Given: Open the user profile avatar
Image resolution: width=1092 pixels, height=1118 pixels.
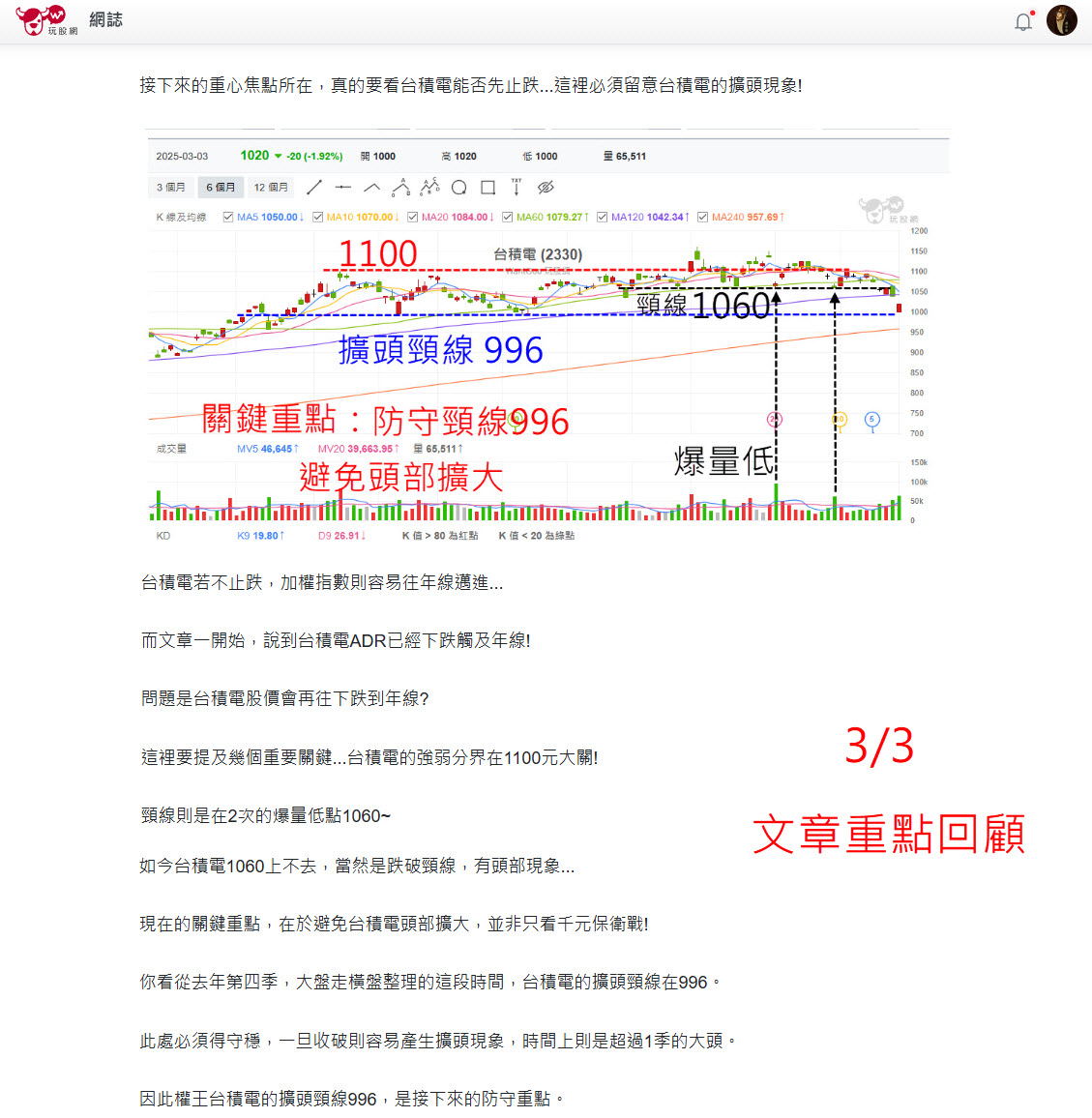Looking at the screenshot, I should pyautogui.click(x=1062, y=19).
